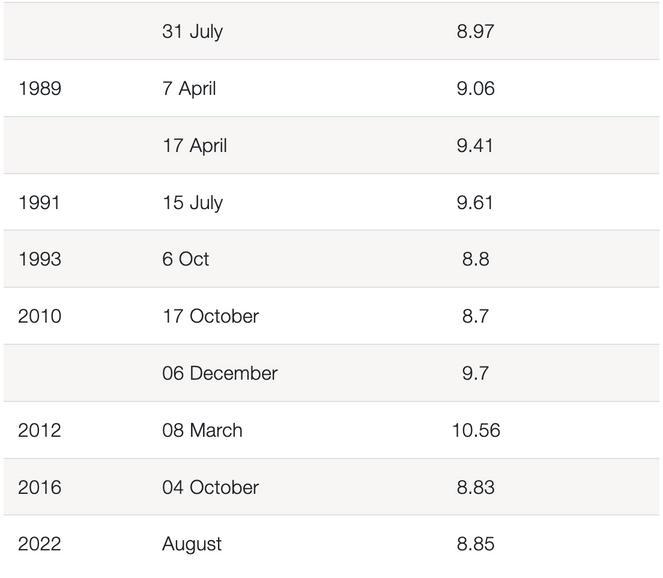The height and width of the screenshot is (578, 663).
Task: Select the 10.56 value in 2012 row
Action: pos(476,430)
